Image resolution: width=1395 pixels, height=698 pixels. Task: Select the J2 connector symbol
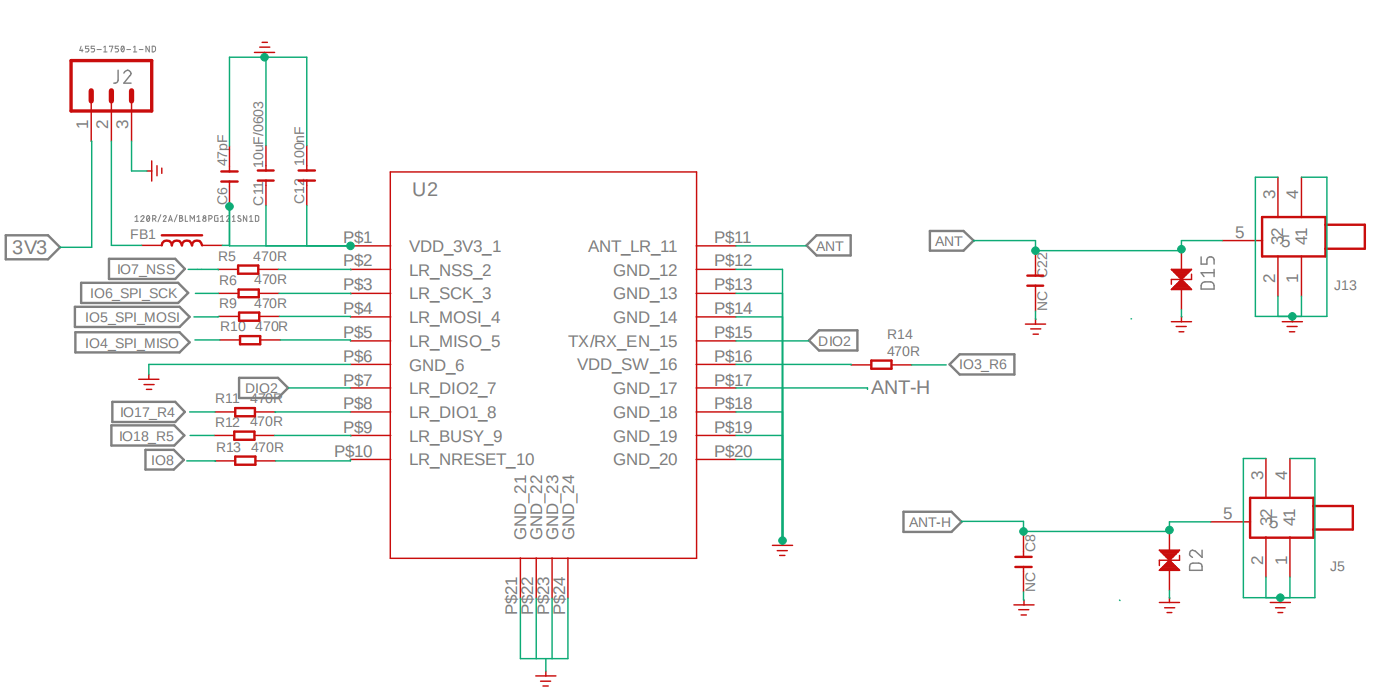pos(111,85)
